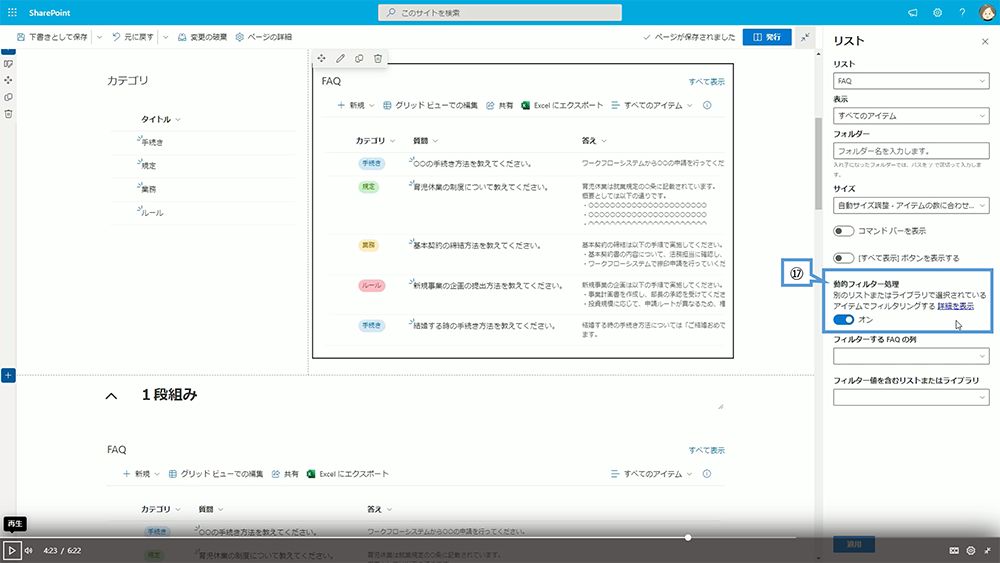Click the left sidebar delete section icon
The image size is (1000, 563).
pos(8,114)
